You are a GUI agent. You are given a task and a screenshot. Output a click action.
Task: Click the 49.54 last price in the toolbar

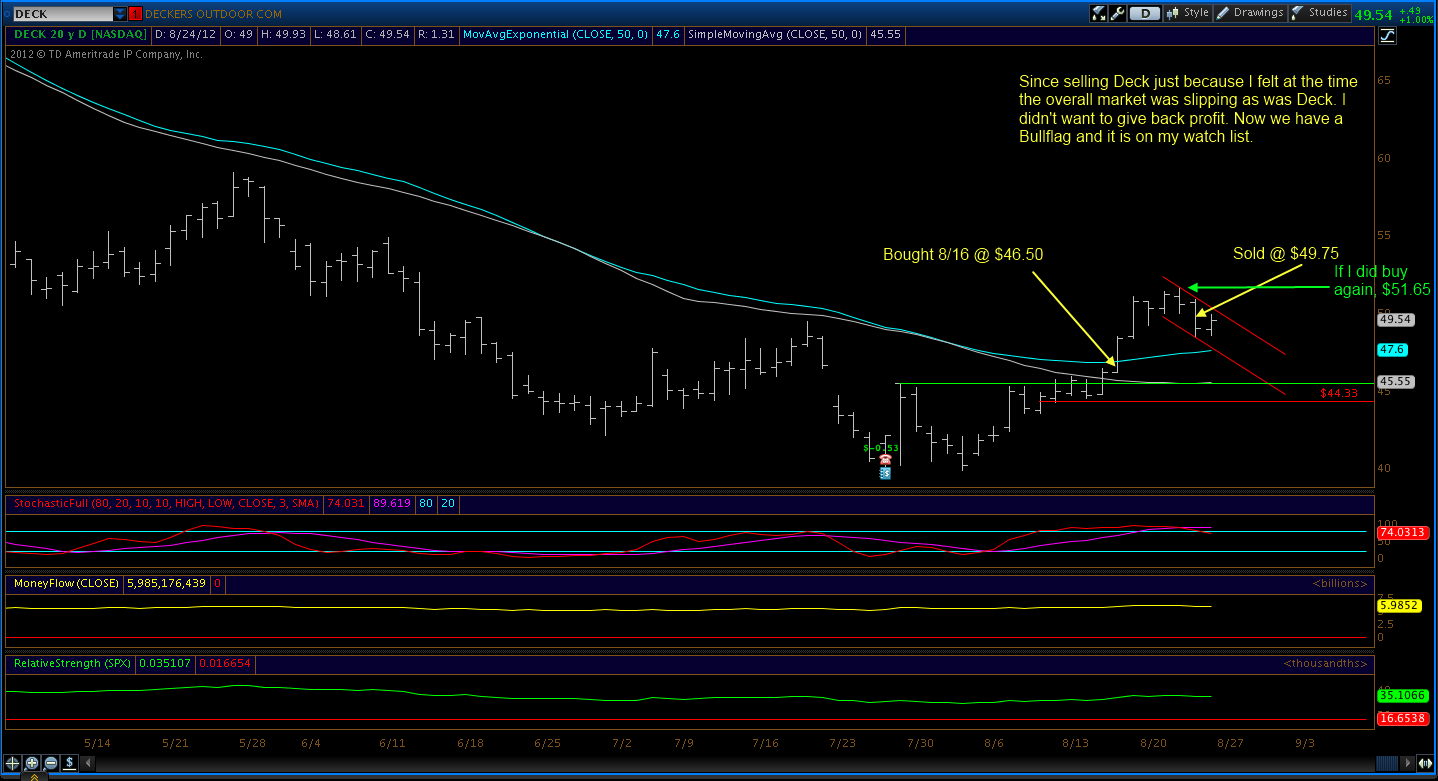point(1372,14)
